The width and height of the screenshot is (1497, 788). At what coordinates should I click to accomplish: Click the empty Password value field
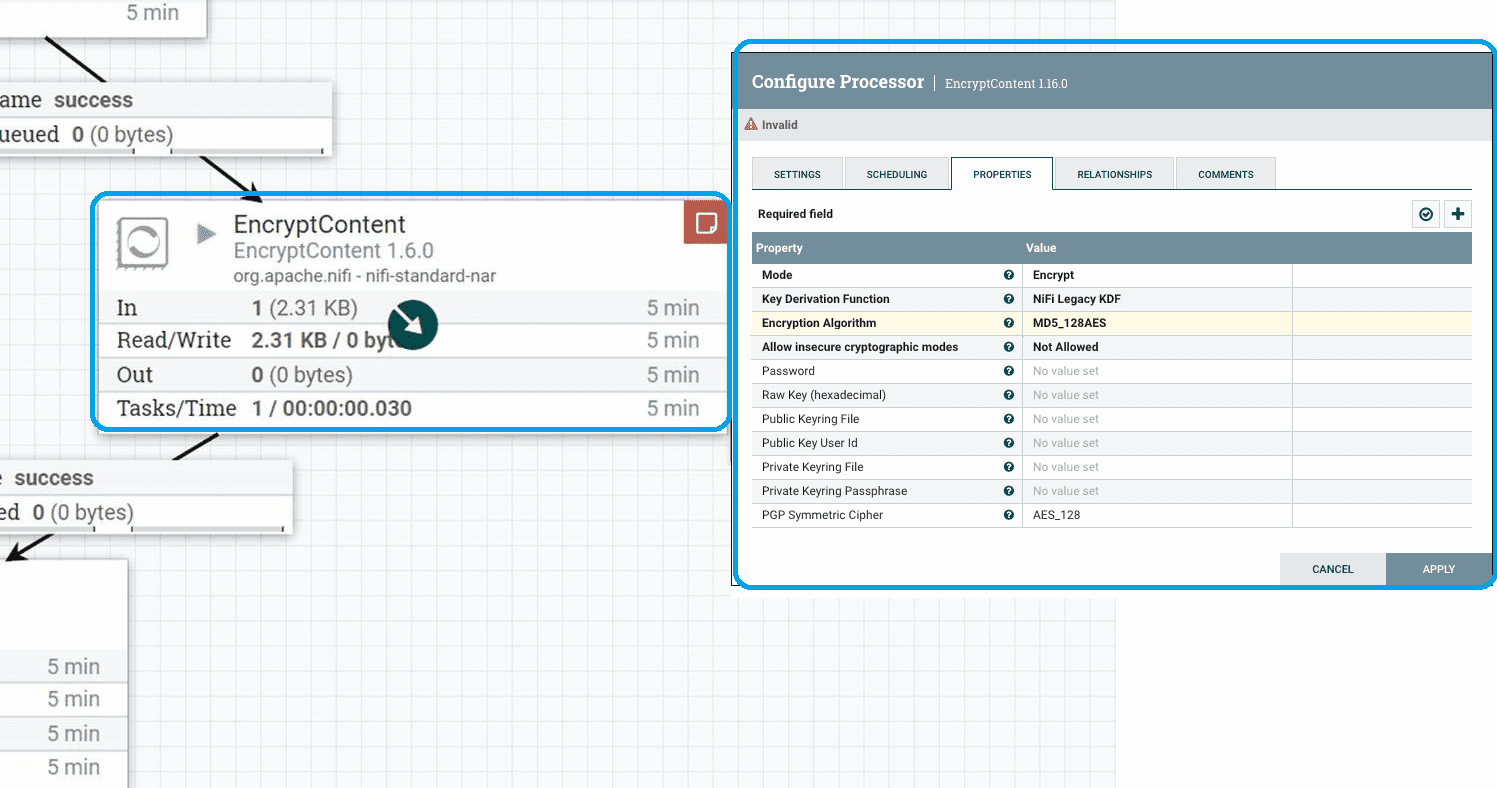(x=1157, y=371)
